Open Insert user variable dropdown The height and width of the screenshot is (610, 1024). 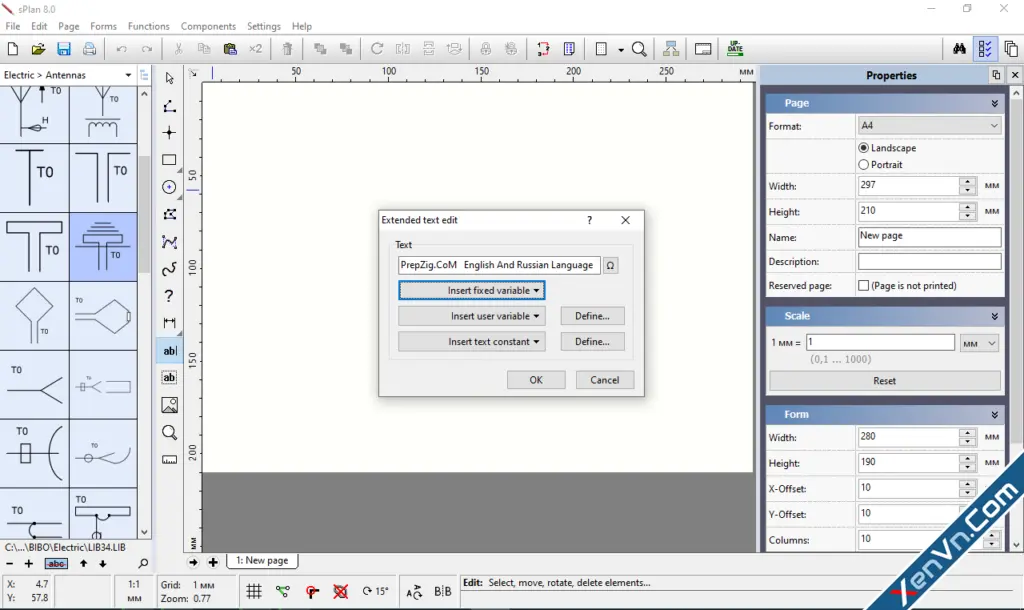pos(472,316)
